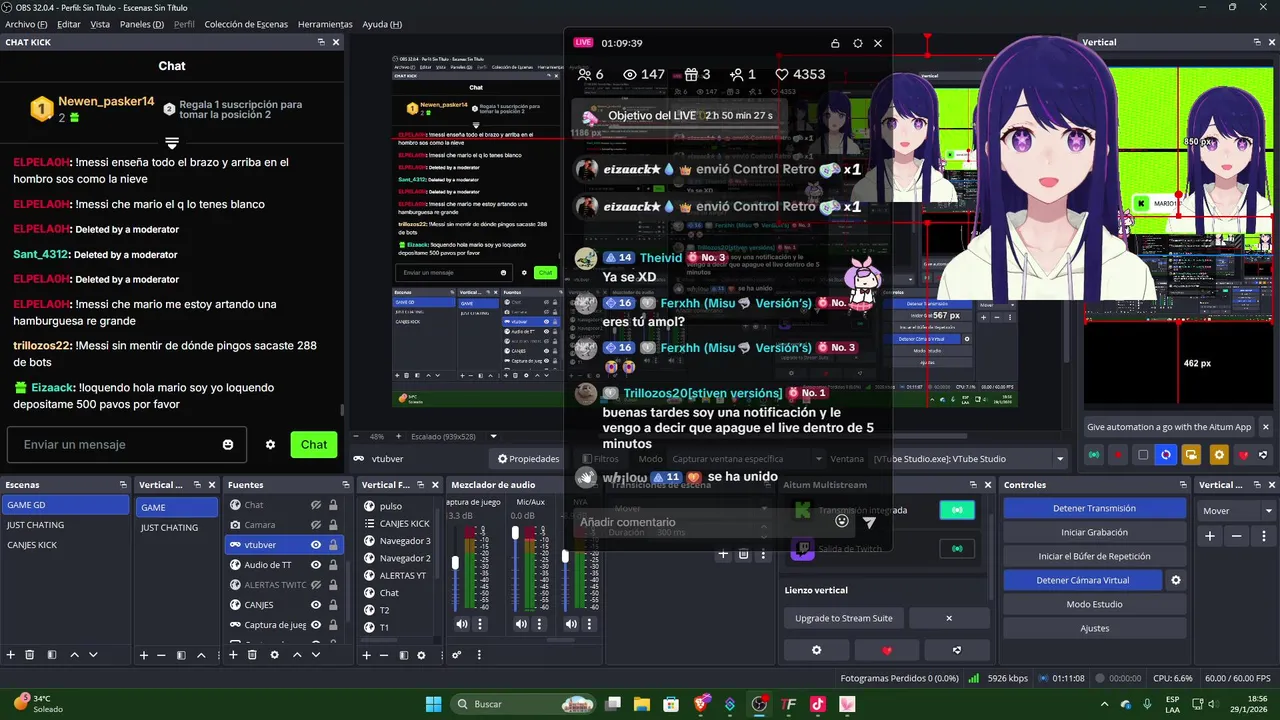Click the red record icon in Vertical toolbar
Screen dimensions: 1280x720
1119,455
